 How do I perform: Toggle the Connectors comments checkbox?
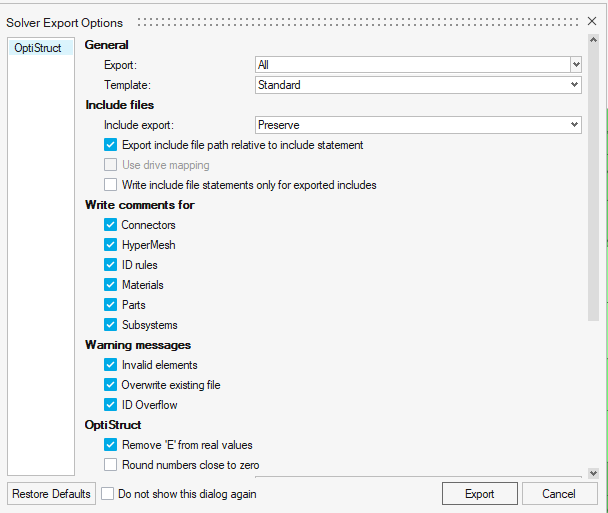click(111, 225)
